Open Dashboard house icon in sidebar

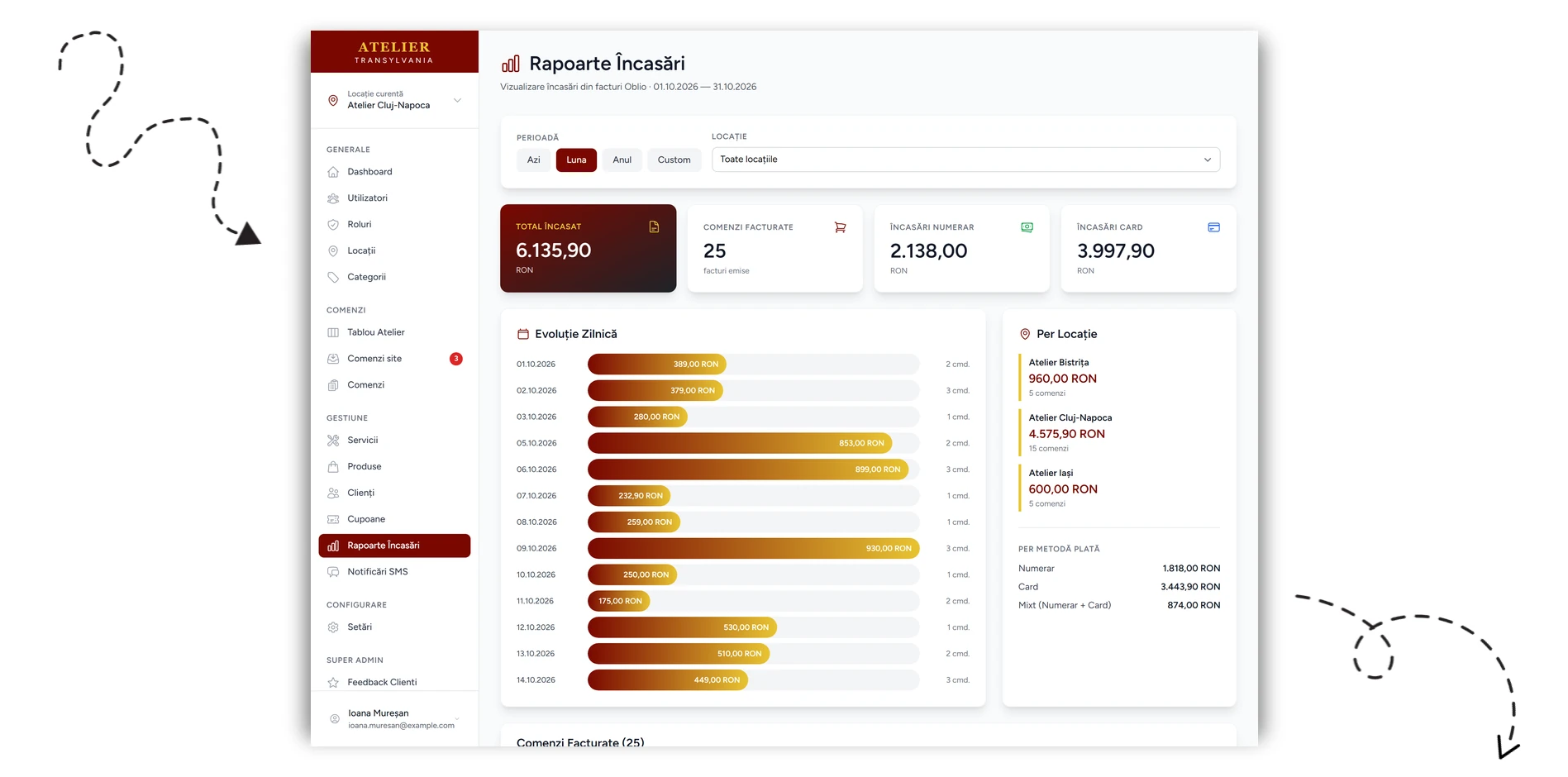pyautogui.click(x=333, y=172)
